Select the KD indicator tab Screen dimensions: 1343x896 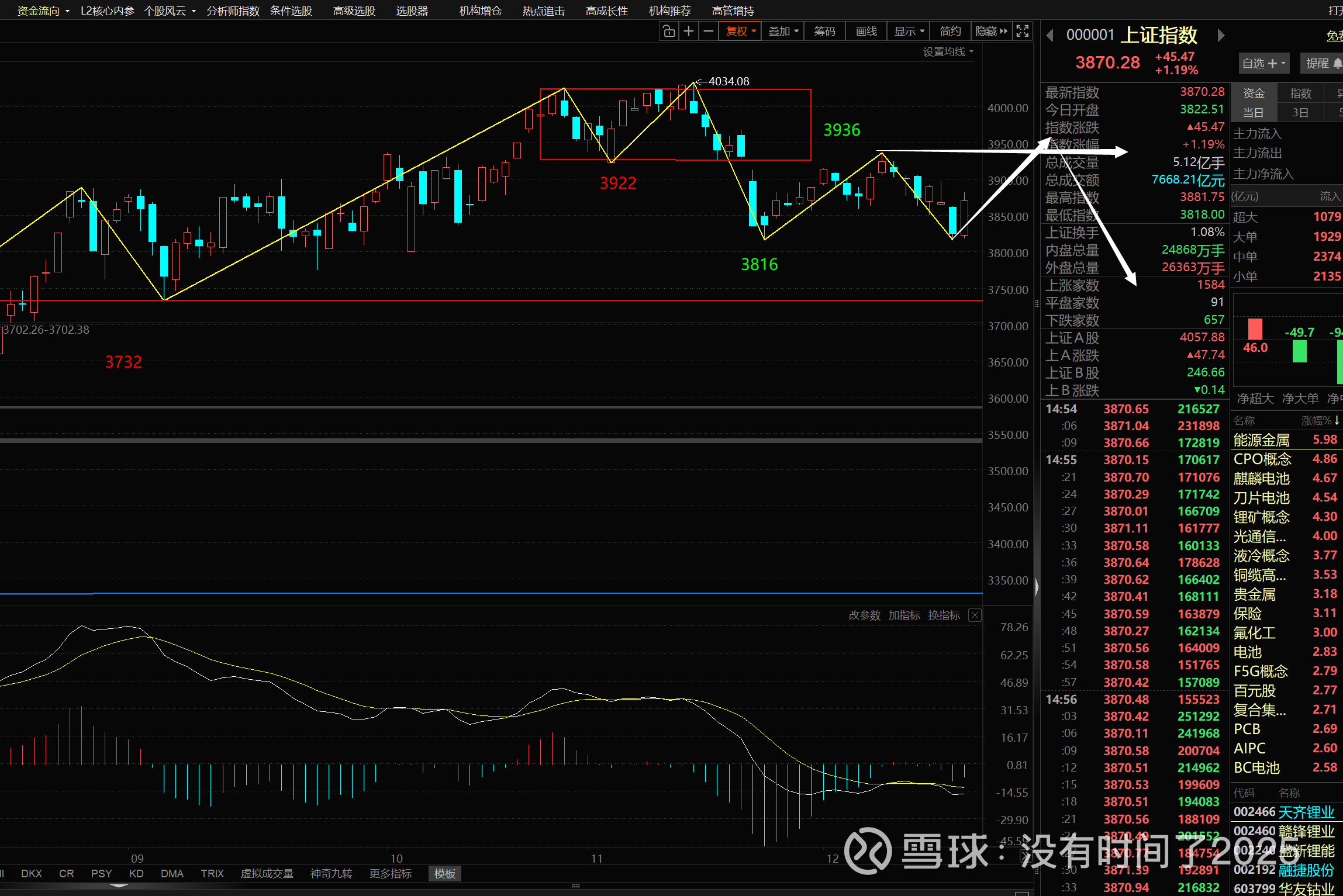(x=136, y=873)
